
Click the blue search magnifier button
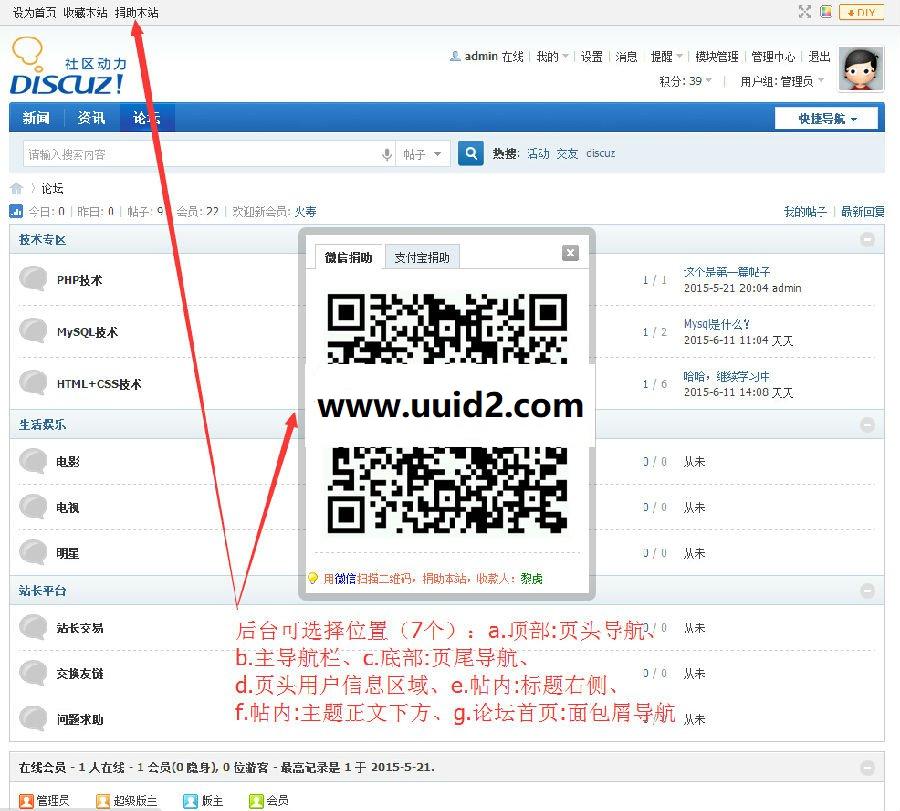pos(469,153)
